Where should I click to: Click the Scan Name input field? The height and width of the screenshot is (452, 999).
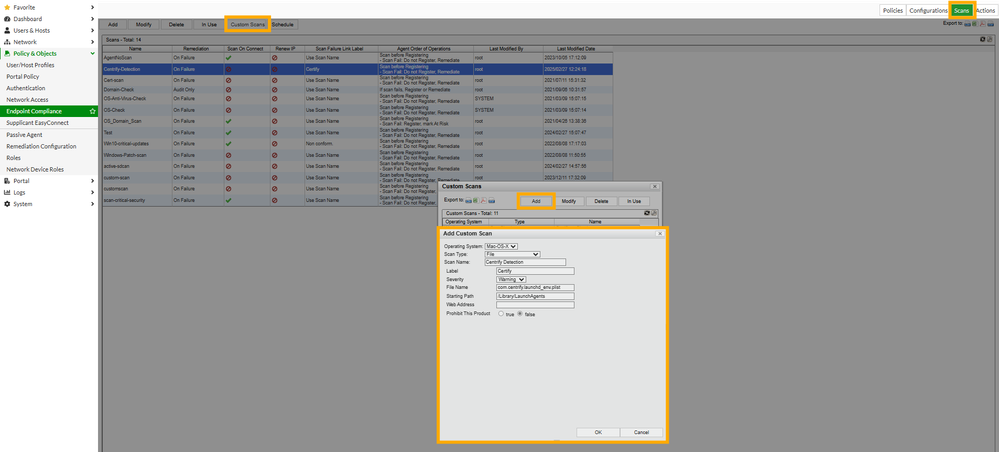pyautogui.click(x=525, y=262)
